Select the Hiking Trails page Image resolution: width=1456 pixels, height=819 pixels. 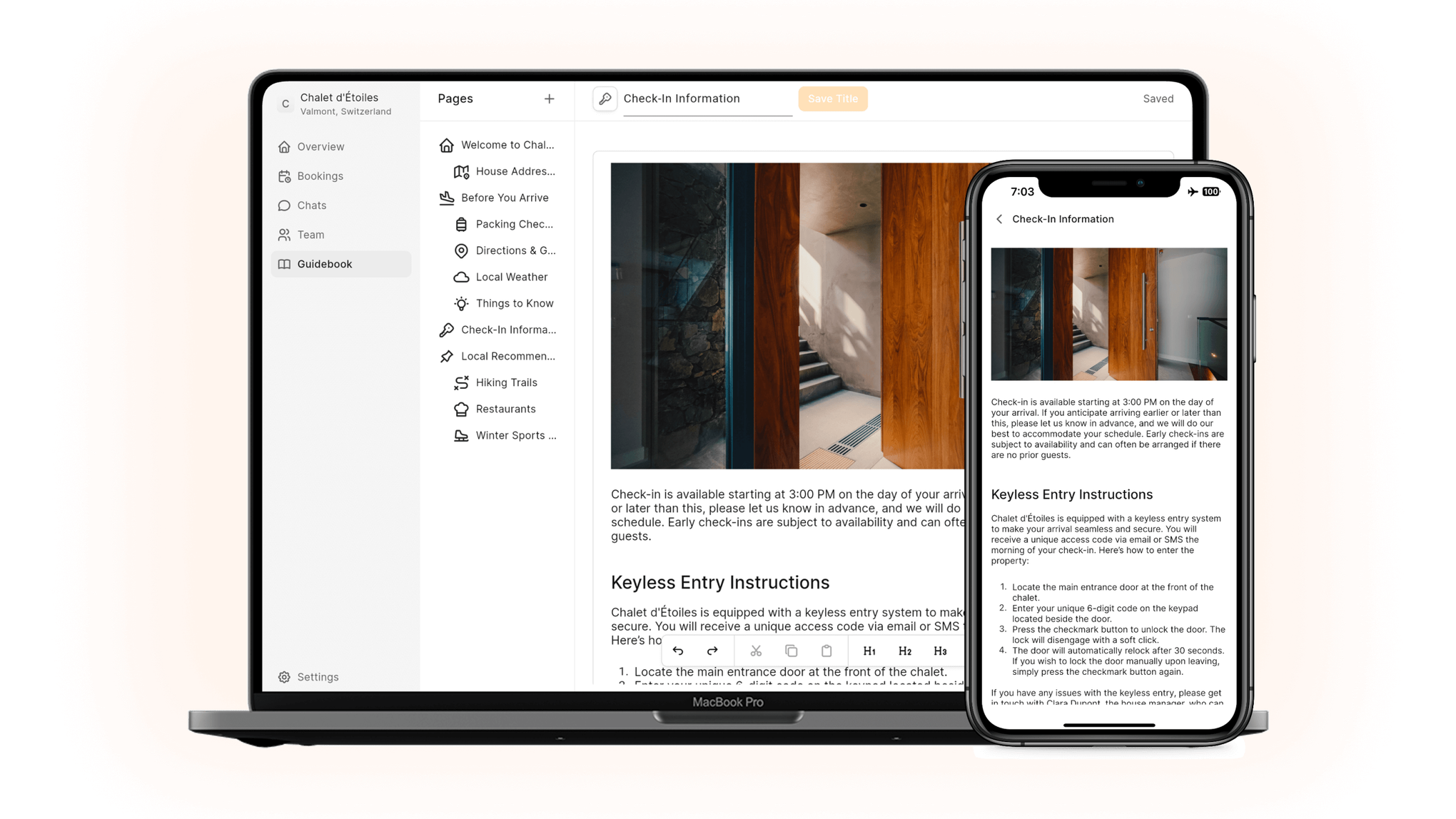[x=506, y=382]
